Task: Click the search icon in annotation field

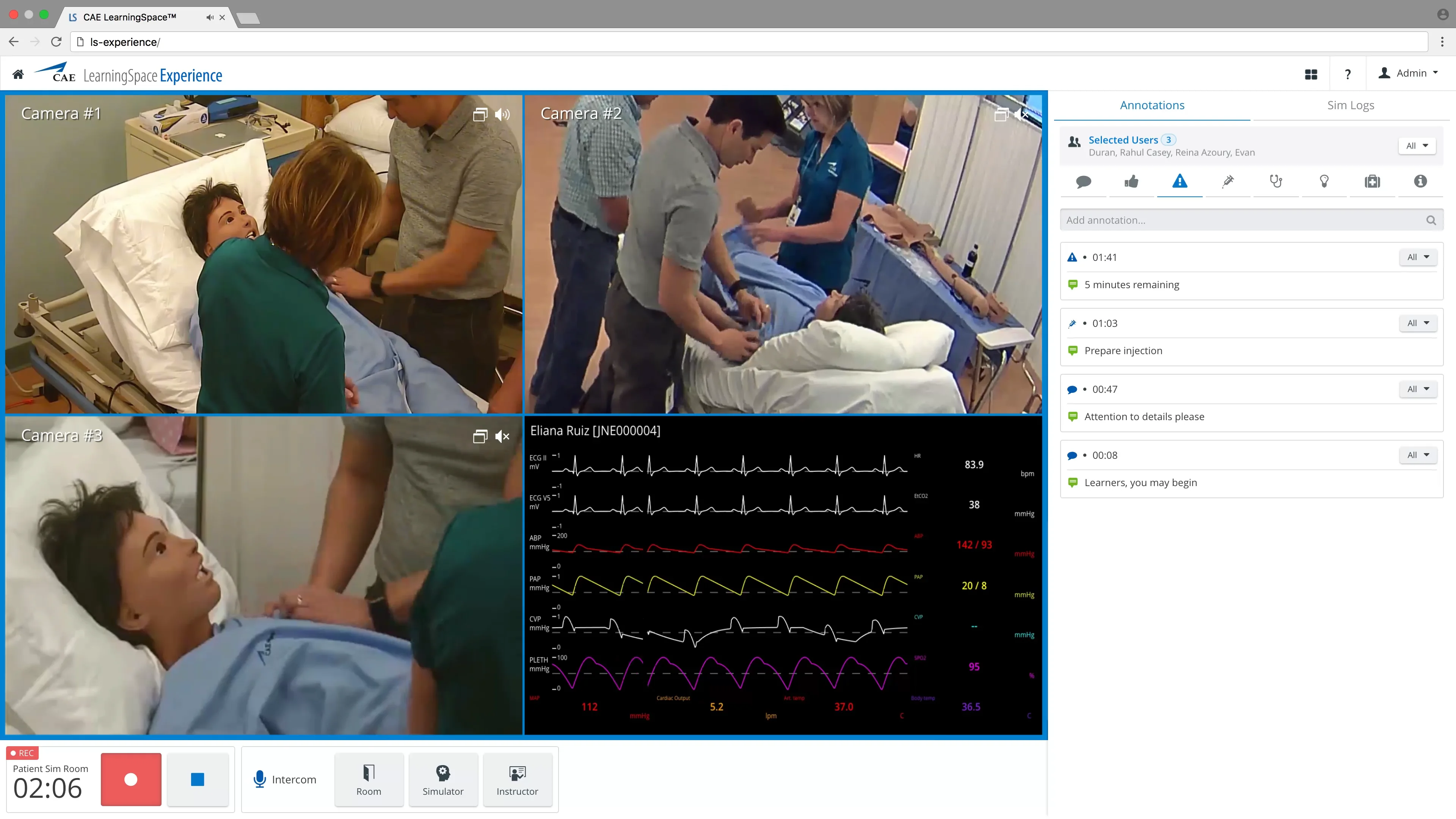Action: click(x=1431, y=220)
